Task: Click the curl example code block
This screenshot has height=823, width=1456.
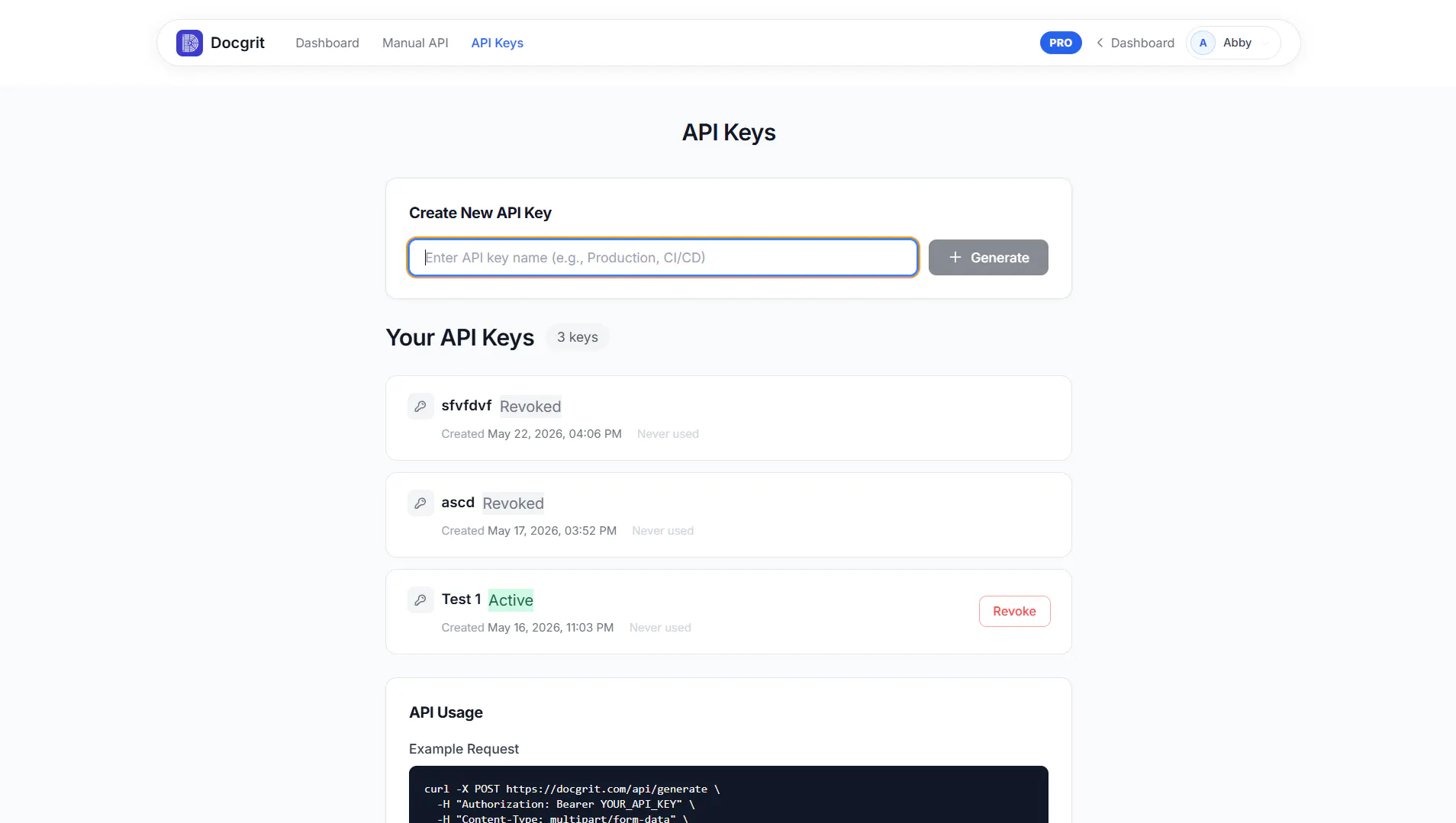Action: (729, 794)
